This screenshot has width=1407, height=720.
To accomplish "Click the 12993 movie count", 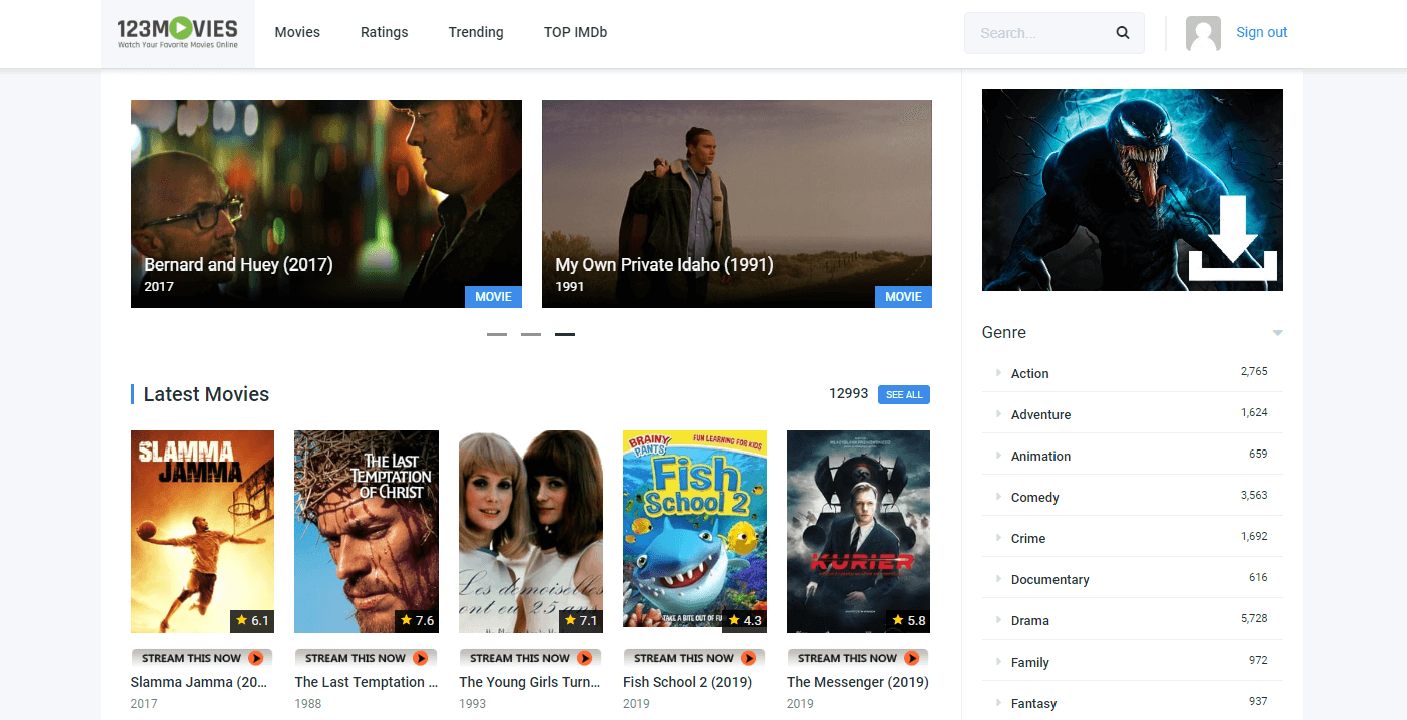I will click(849, 393).
